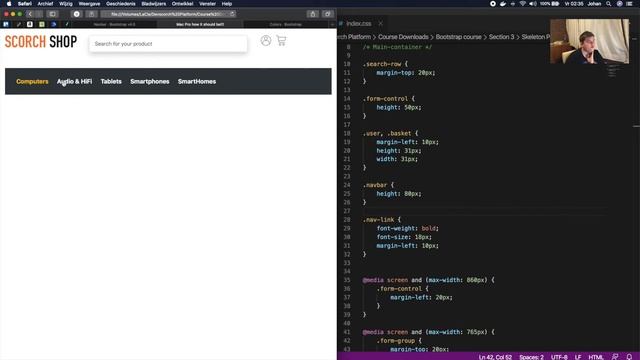Click the Course Downloads breadcrumb
The image size is (640, 360).
(403, 37)
